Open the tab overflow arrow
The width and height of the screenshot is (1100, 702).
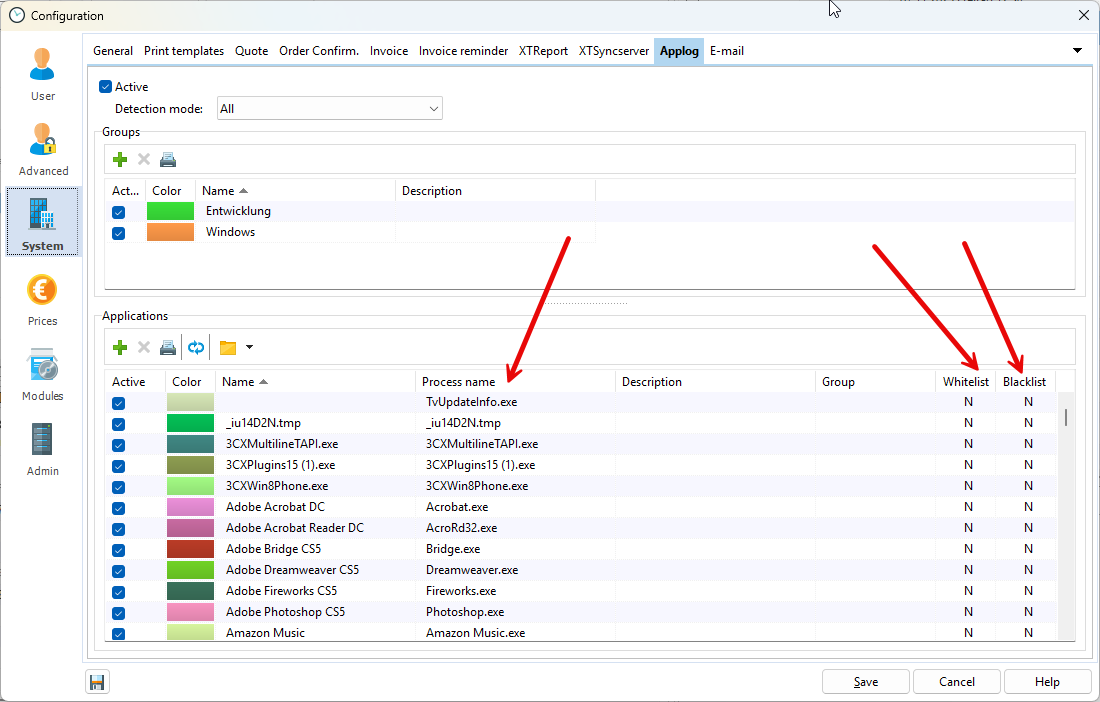point(1077,51)
